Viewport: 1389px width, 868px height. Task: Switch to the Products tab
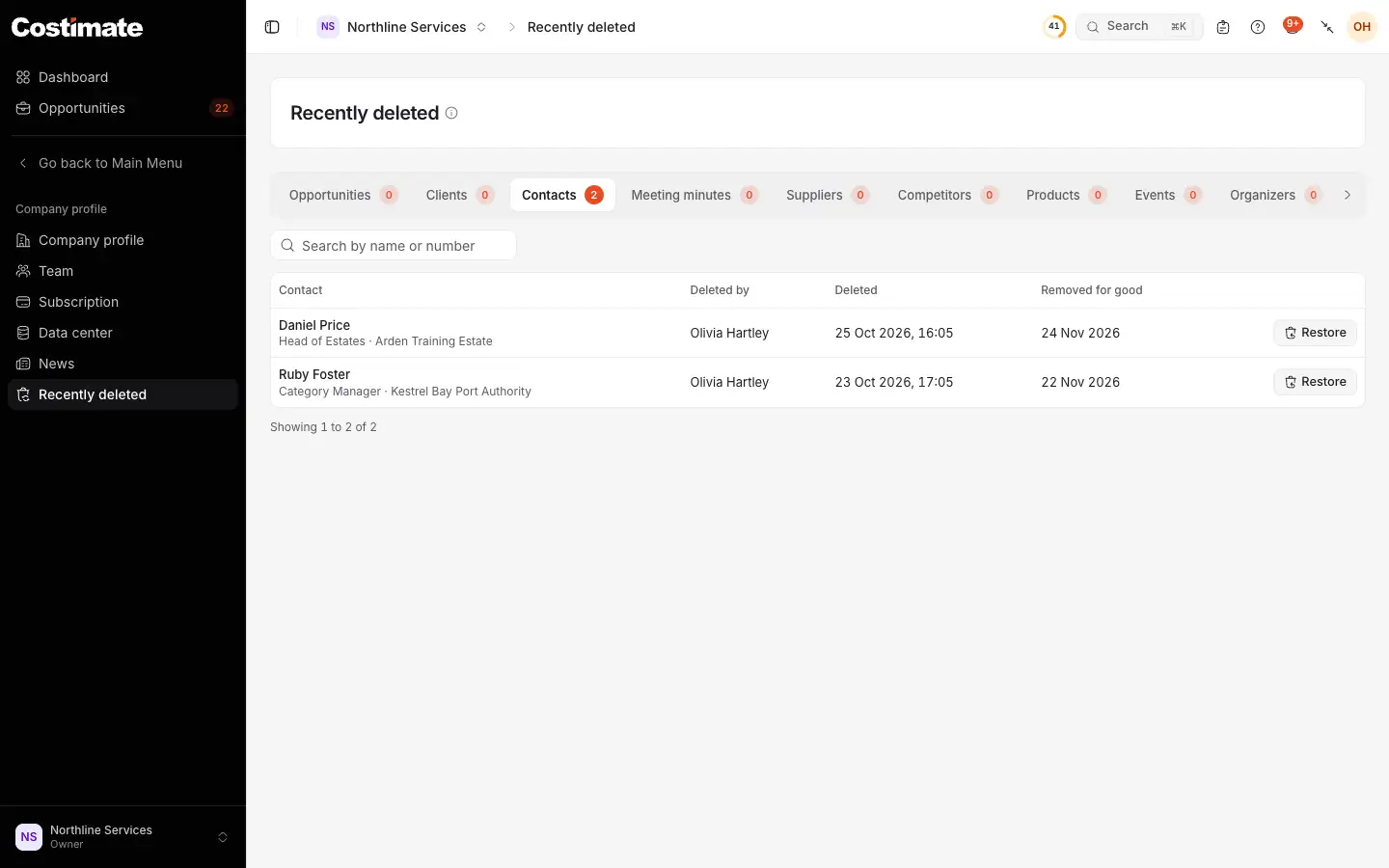1066,195
